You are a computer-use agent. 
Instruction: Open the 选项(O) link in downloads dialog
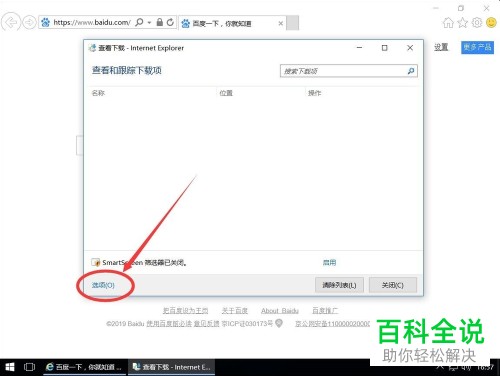[103, 285]
